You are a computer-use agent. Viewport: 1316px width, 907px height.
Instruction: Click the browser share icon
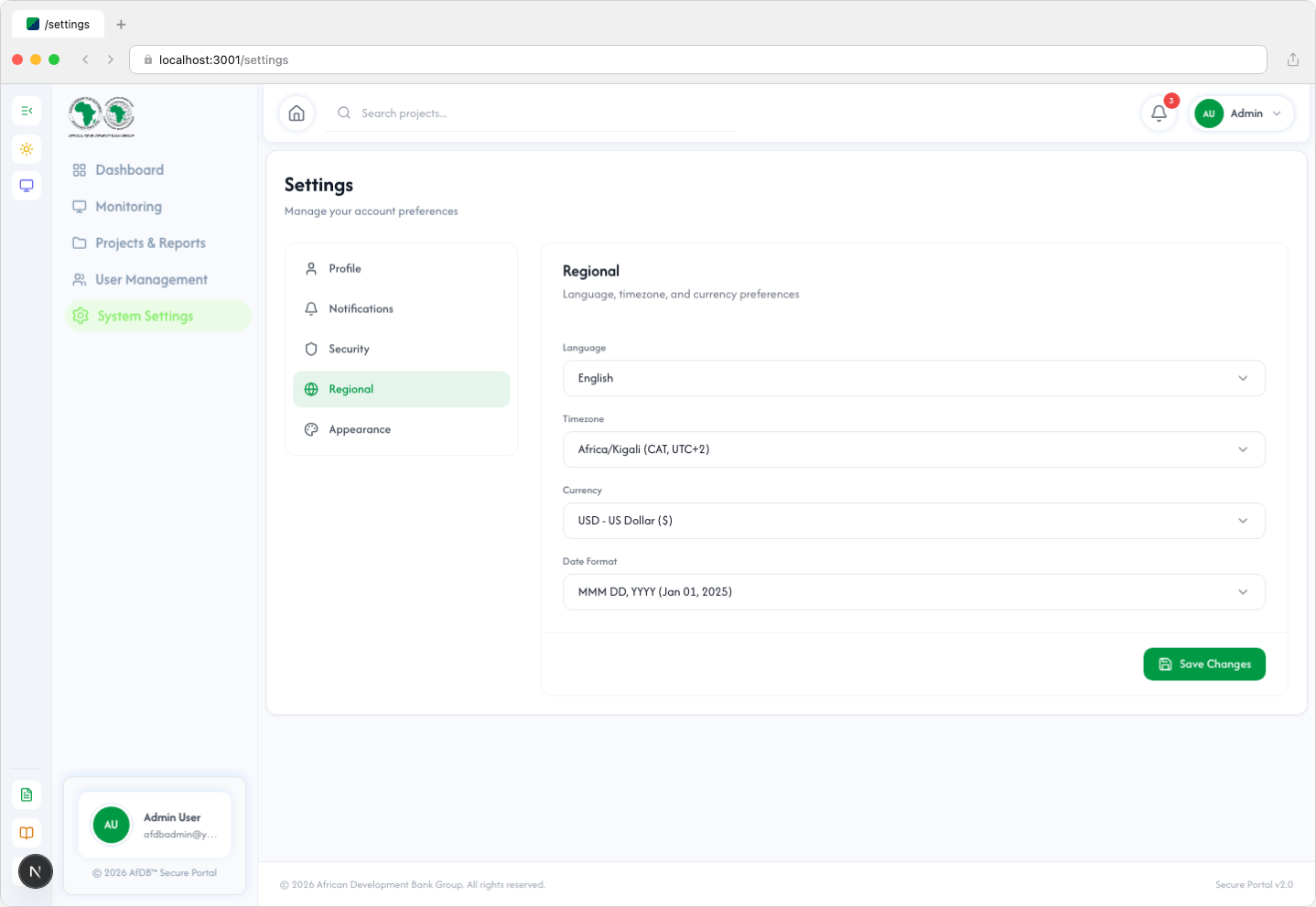1293,59
